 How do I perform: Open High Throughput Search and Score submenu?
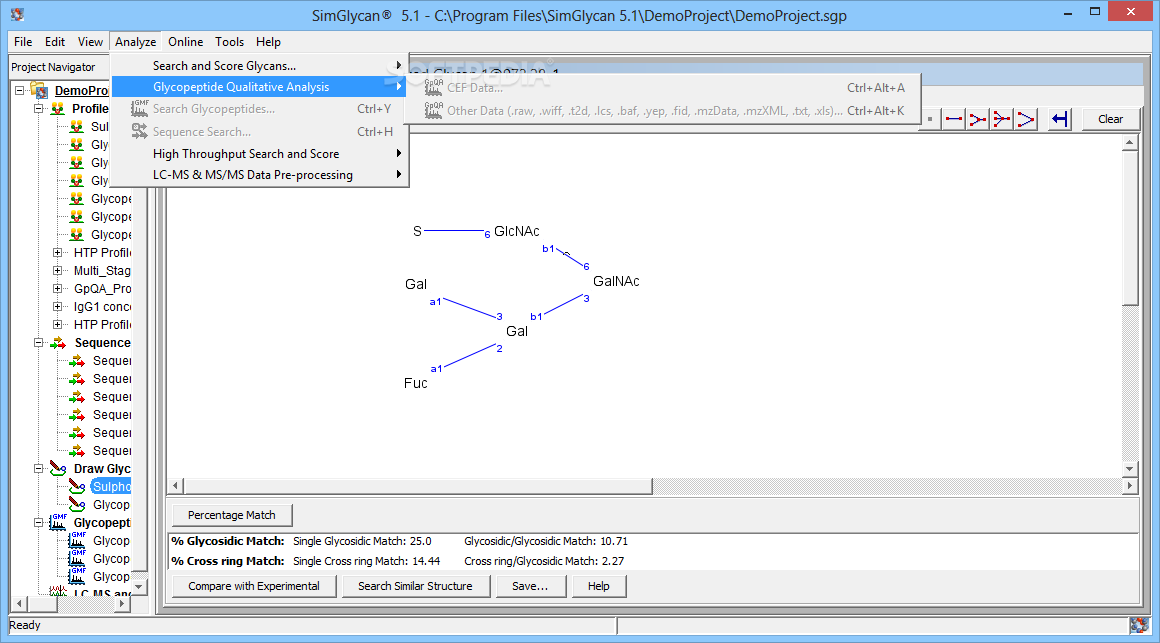pos(259,154)
